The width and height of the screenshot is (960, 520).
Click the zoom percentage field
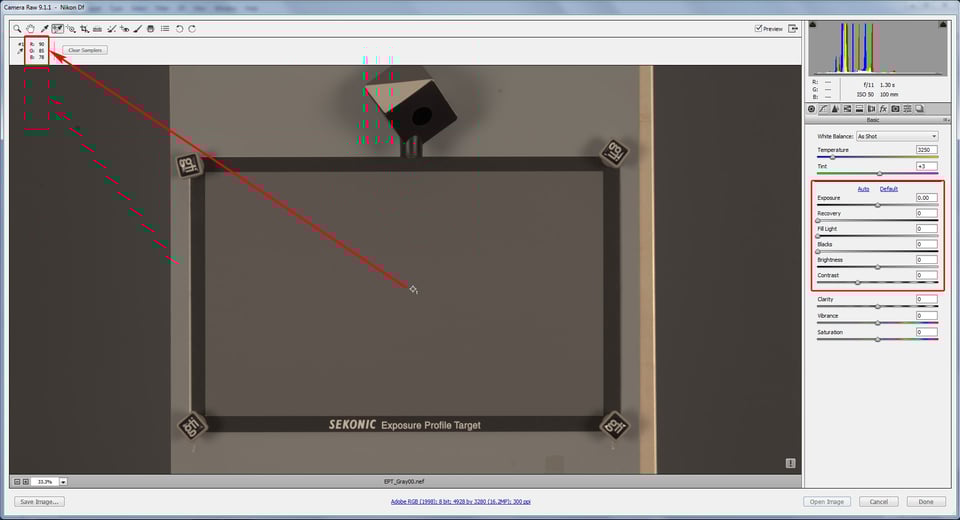pyautogui.click(x=45, y=482)
